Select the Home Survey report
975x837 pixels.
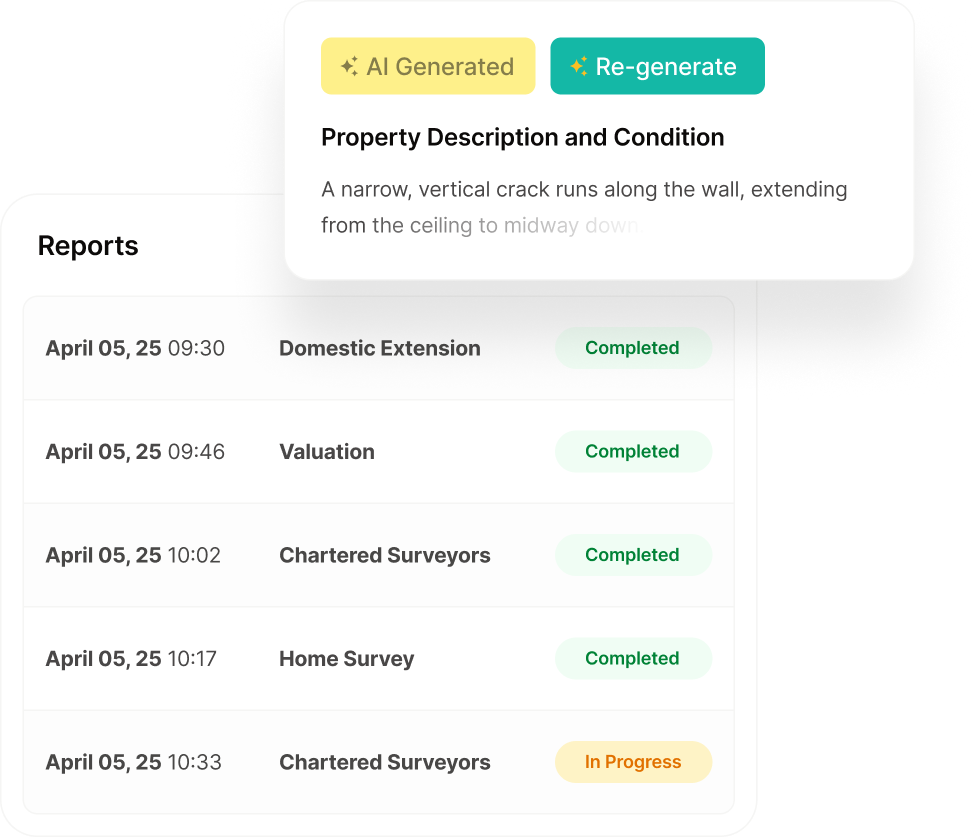(379, 659)
